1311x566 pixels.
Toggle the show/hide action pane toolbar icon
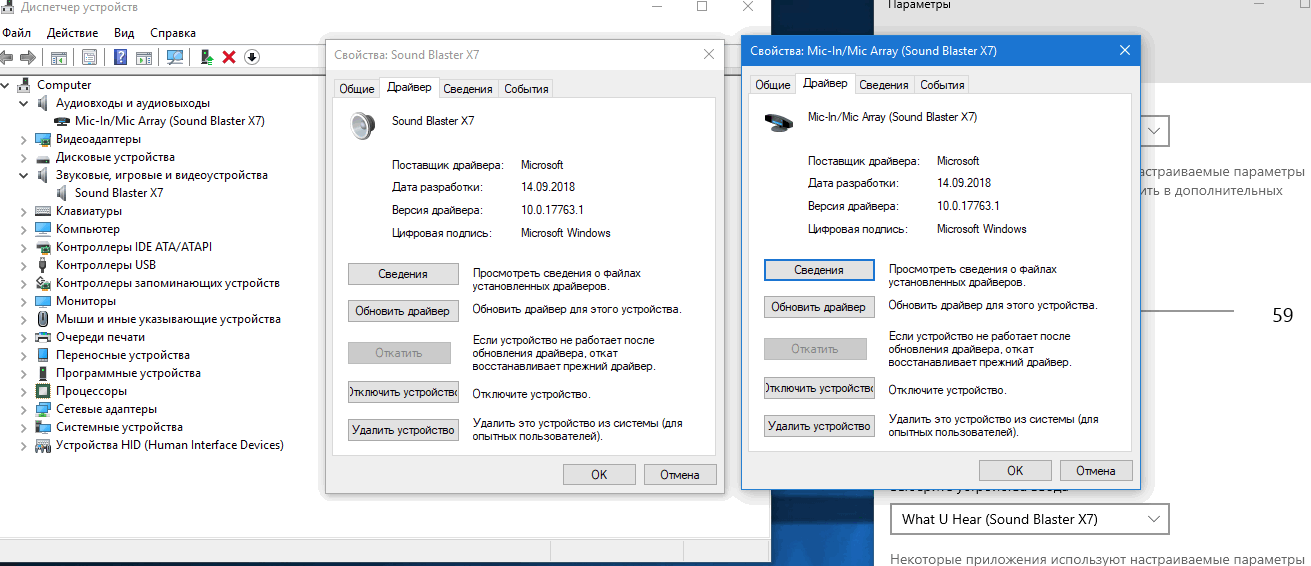pyautogui.click(x=144, y=57)
